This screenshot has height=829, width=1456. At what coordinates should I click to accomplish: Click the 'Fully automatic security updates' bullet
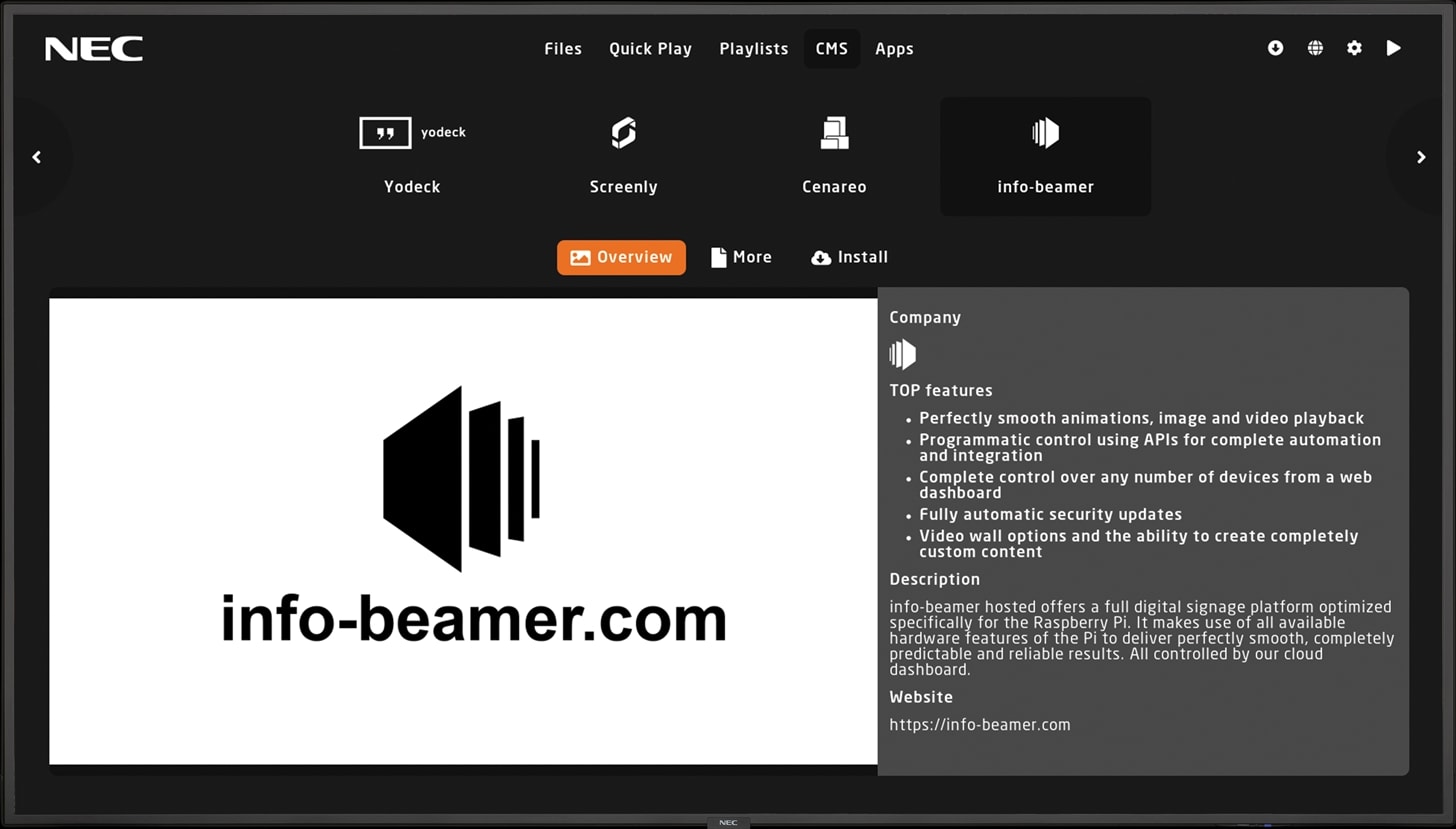pos(1050,514)
